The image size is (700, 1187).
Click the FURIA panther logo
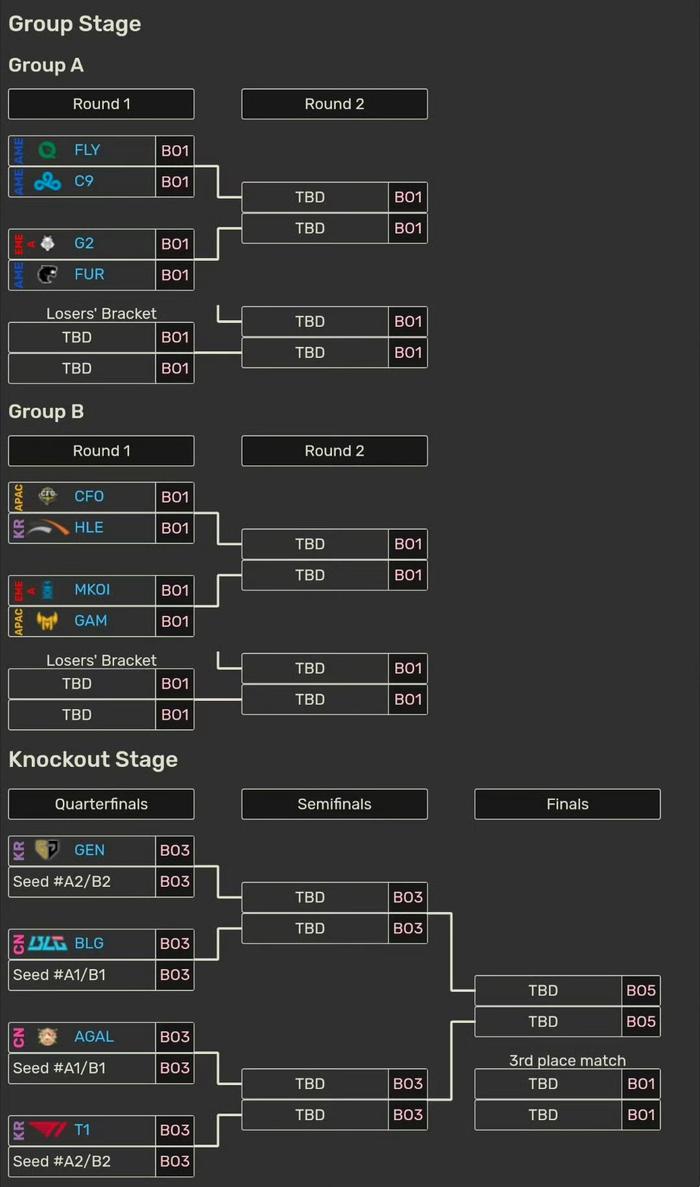[x=47, y=274]
